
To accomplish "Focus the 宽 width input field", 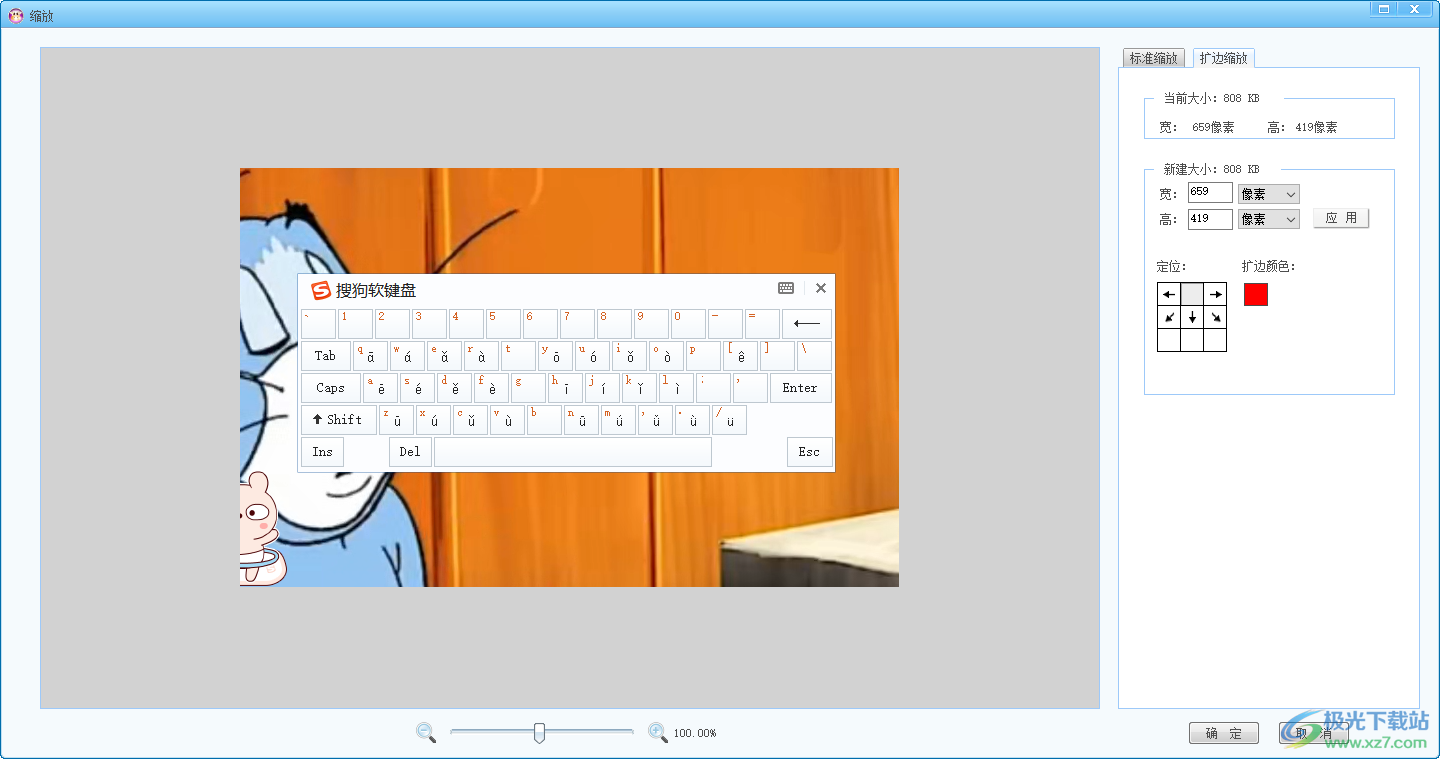I will pyautogui.click(x=1210, y=192).
